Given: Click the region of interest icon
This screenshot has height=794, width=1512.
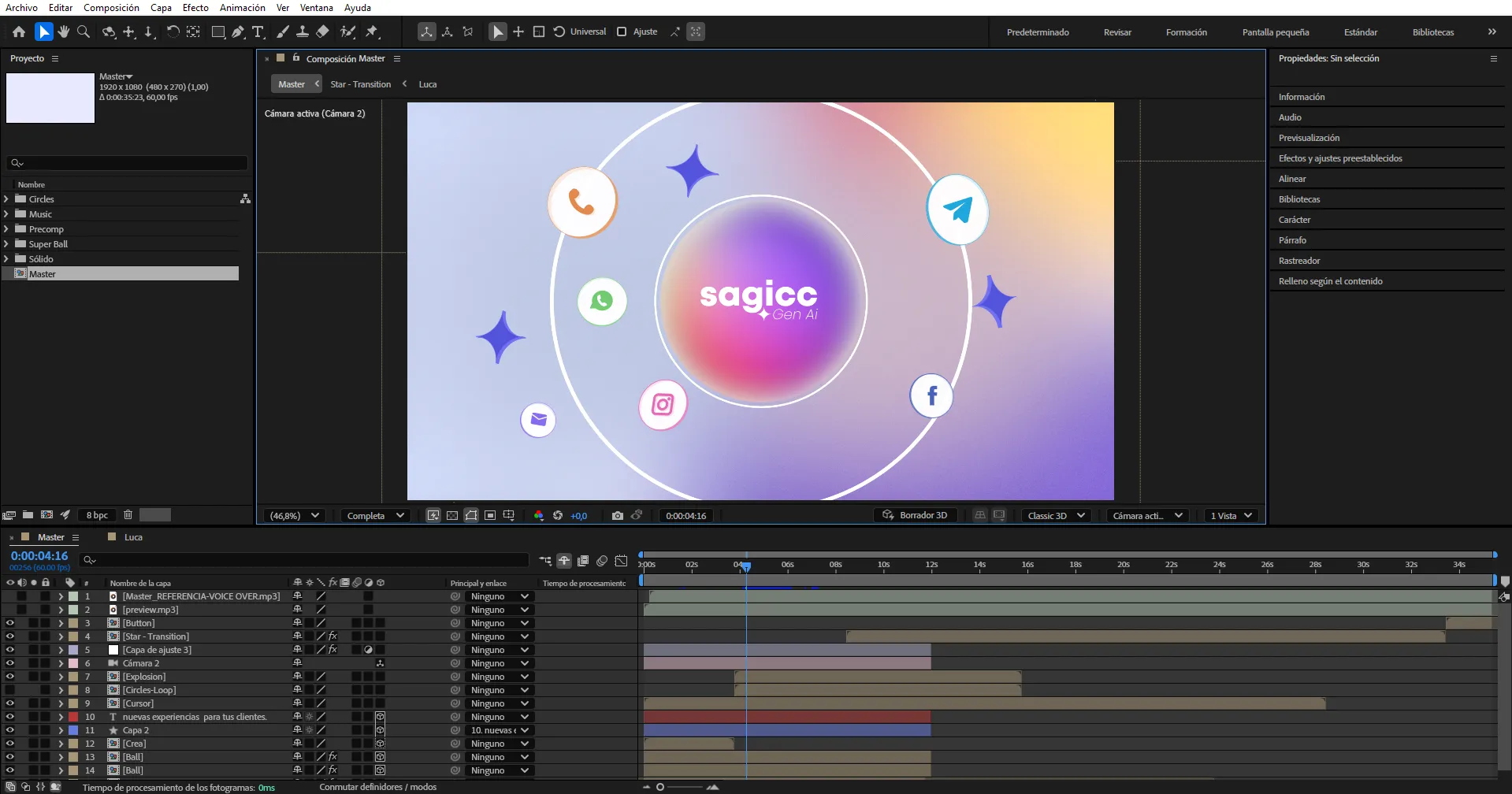Looking at the screenshot, I should [x=490, y=515].
